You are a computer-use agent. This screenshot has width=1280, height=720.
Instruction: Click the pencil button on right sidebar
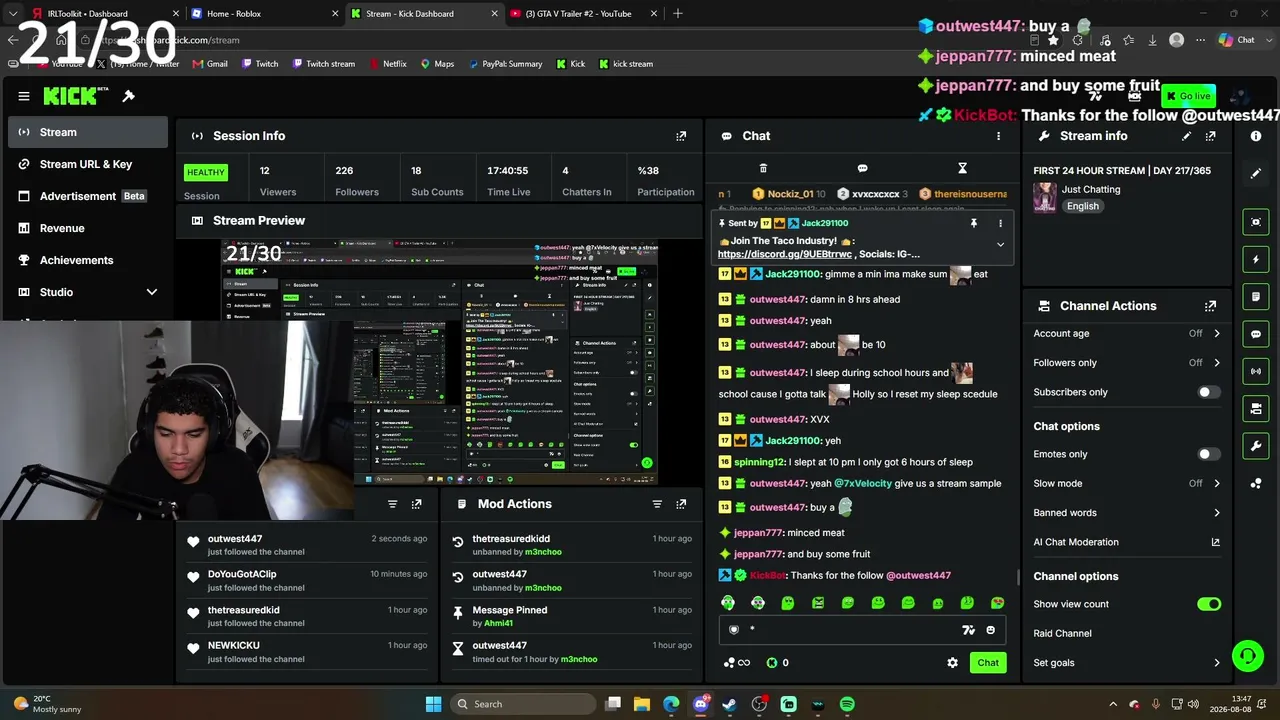[1256, 174]
